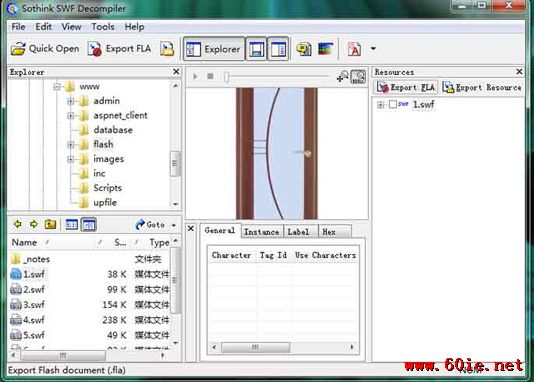Click the Export Resource icon beside Export FLA

(x=167, y=49)
